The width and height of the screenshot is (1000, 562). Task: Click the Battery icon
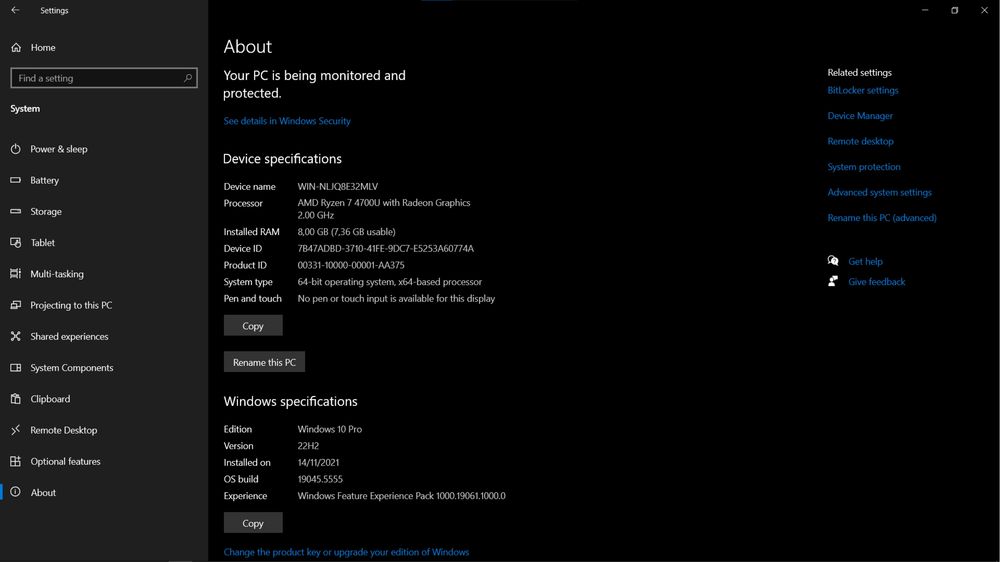[15, 180]
